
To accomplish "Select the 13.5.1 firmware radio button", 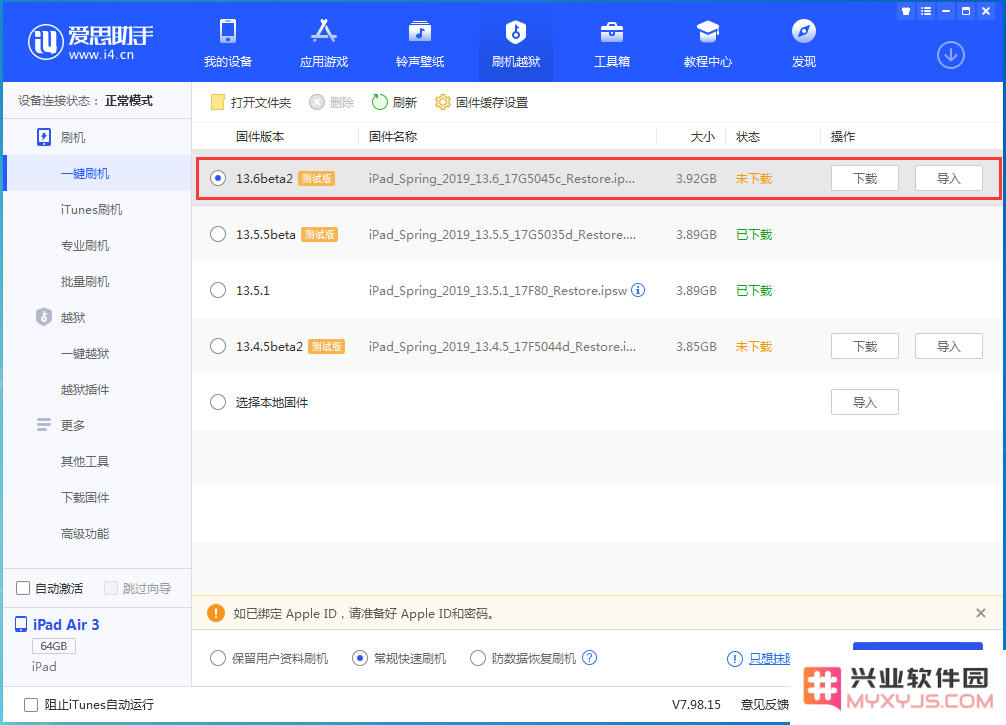I will pos(218,290).
